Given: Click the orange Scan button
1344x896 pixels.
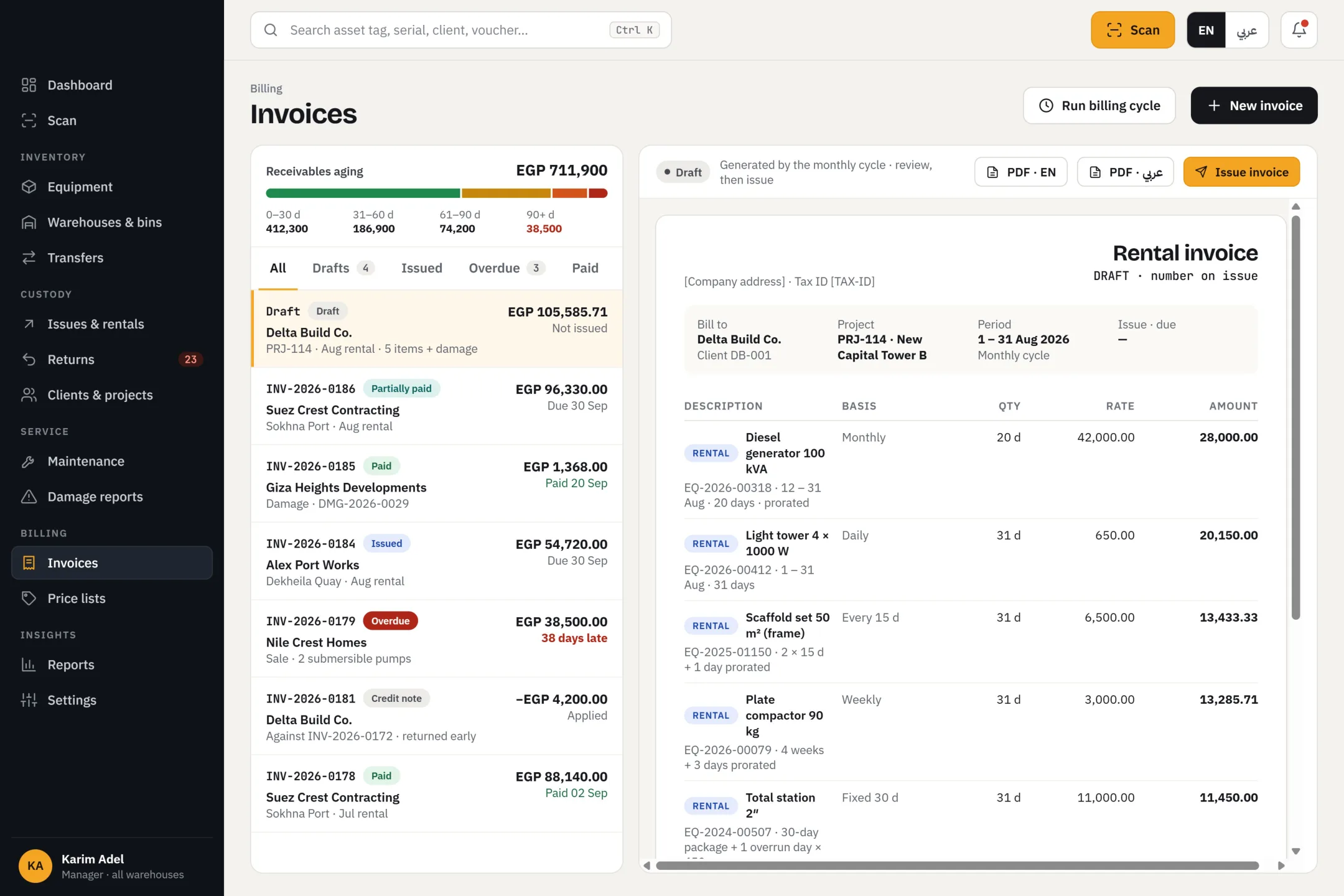Looking at the screenshot, I should [1132, 30].
